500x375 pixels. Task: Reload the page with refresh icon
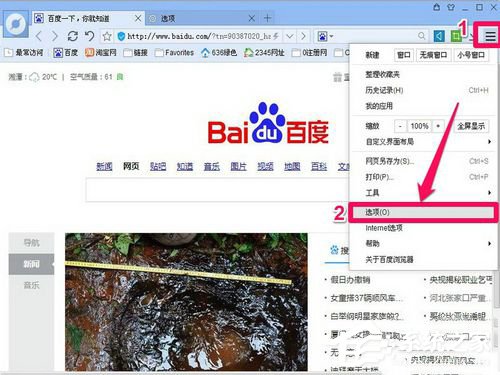(73, 36)
